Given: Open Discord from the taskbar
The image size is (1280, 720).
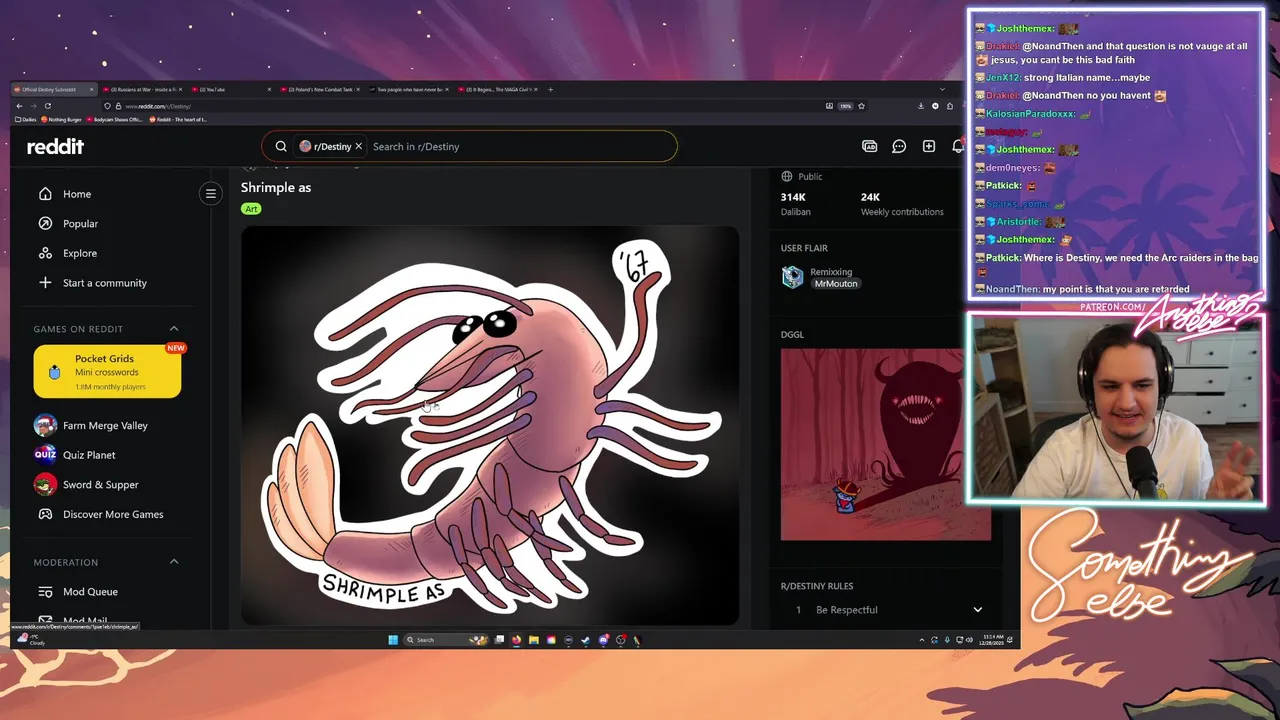Looking at the screenshot, I should click(x=603, y=640).
